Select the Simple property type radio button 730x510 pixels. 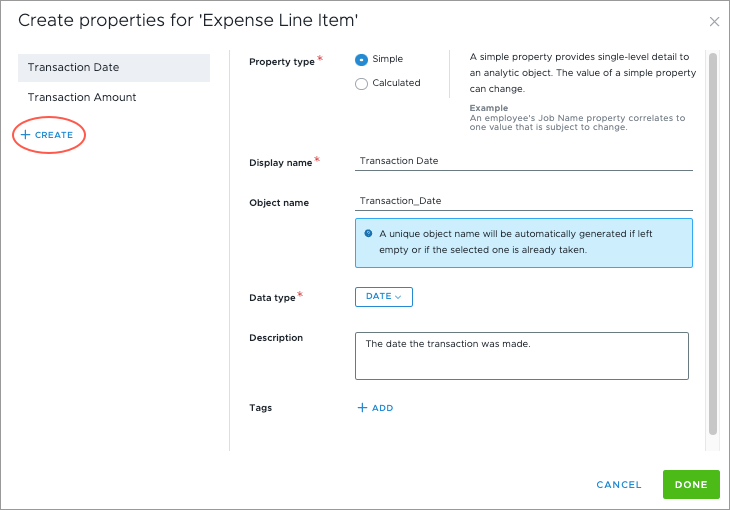pyautogui.click(x=361, y=60)
